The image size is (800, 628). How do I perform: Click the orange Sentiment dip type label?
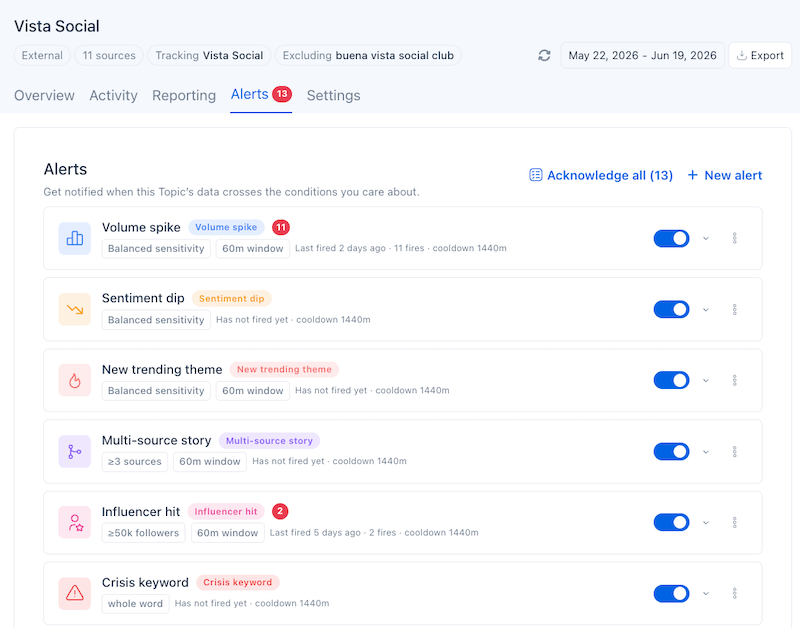click(x=232, y=298)
